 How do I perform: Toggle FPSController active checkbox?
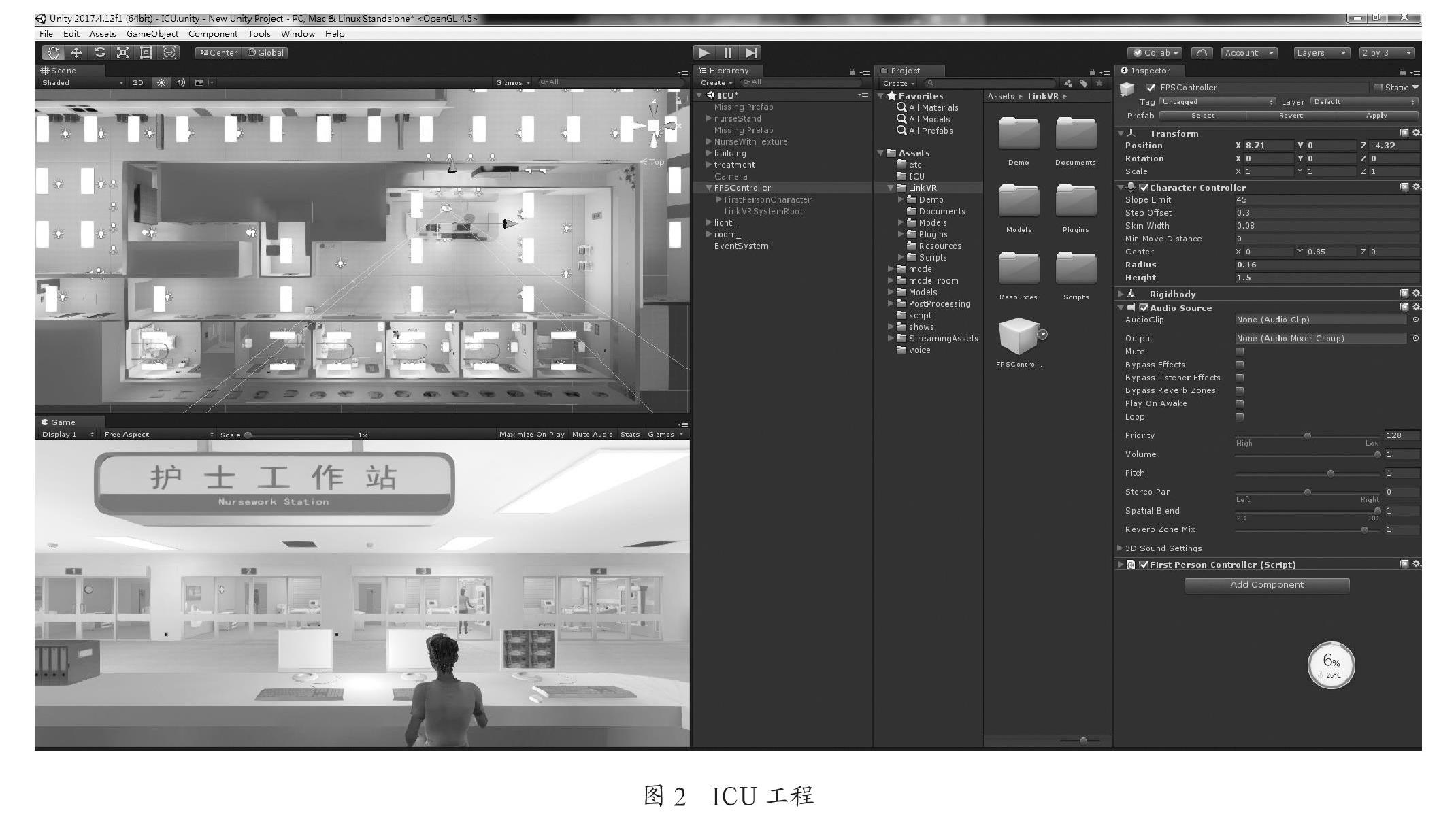coord(1151,87)
